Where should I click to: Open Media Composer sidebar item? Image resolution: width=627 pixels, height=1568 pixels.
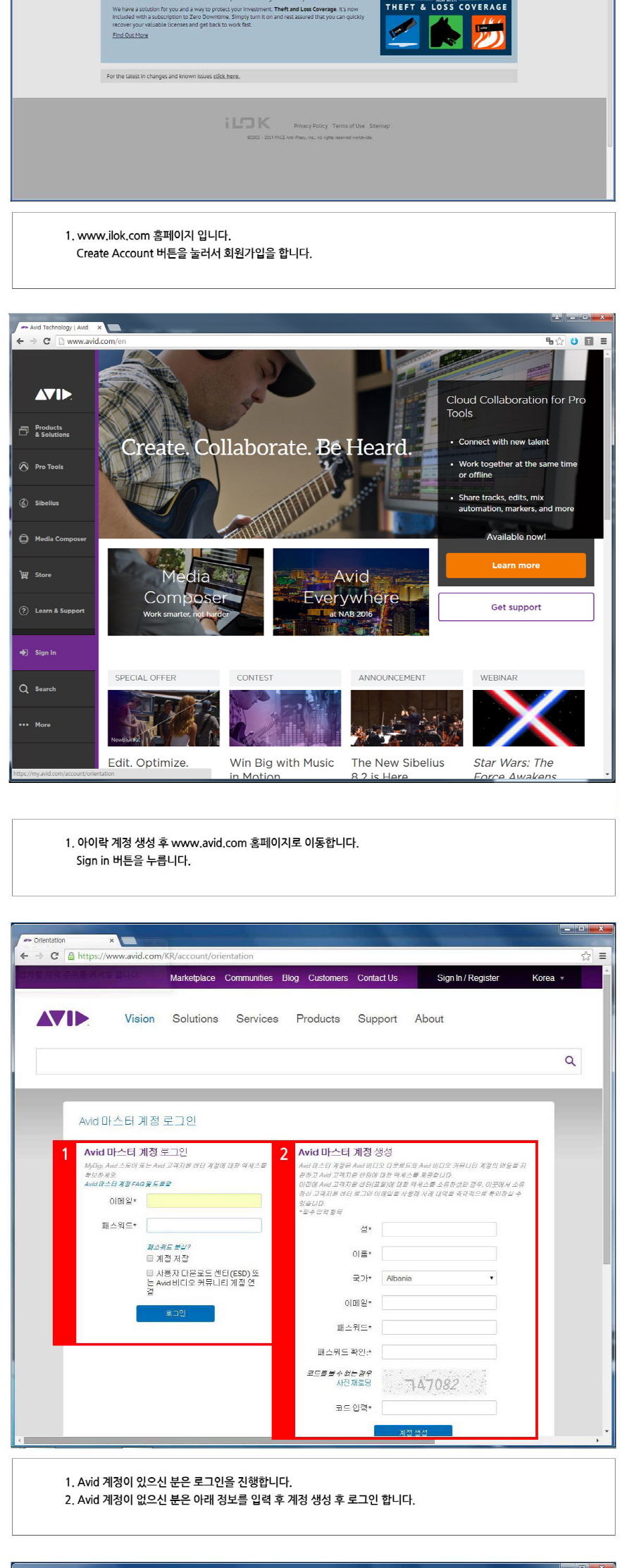(x=54, y=538)
